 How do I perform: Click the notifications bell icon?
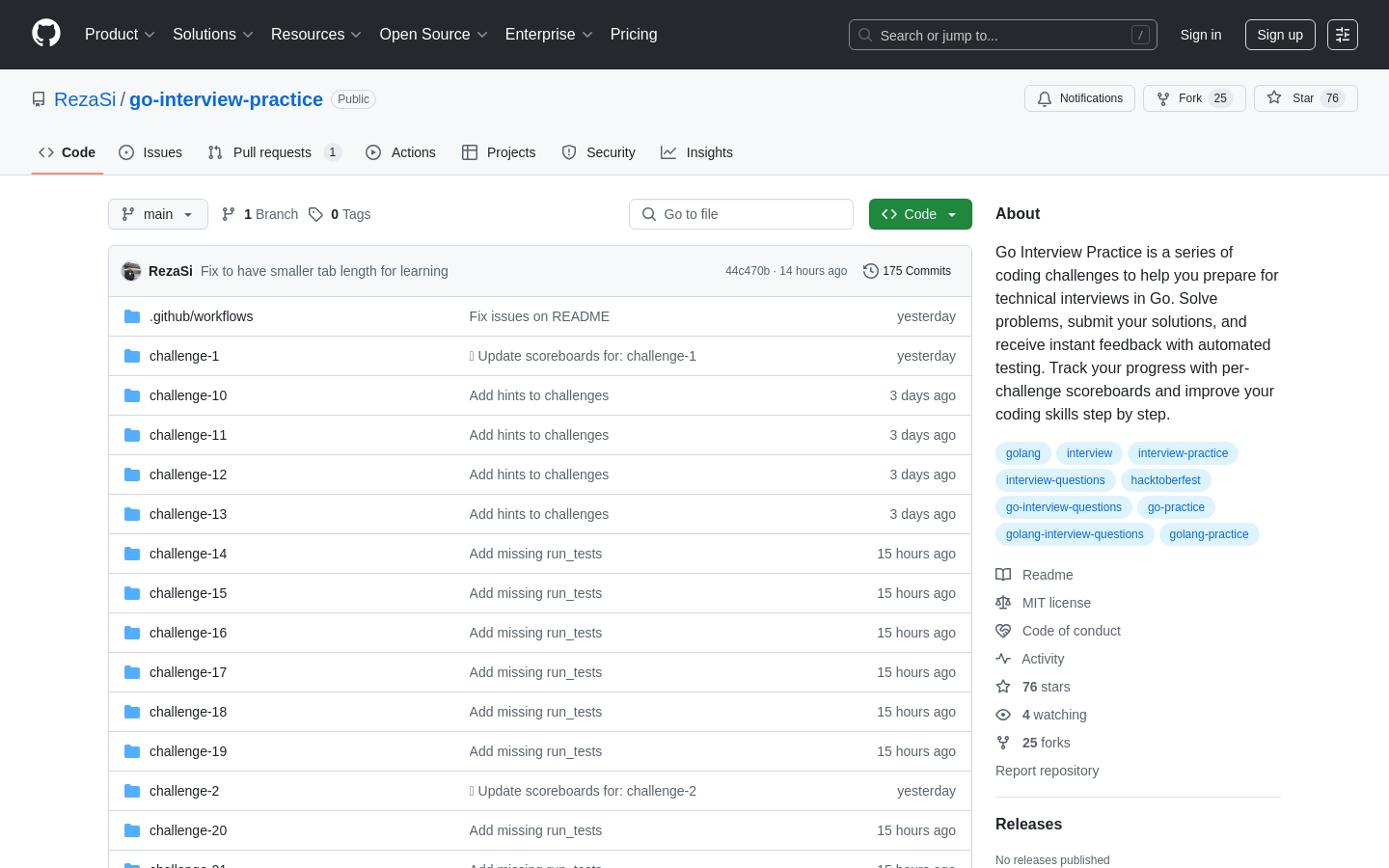(x=1045, y=98)
